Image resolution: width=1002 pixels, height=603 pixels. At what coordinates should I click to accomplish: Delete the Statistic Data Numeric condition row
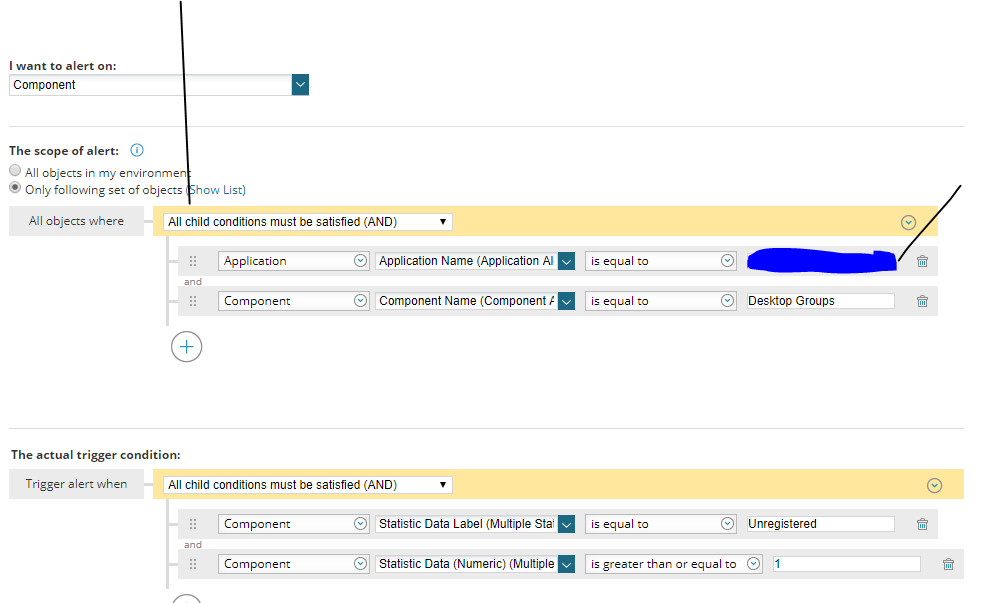click(x=948, y=564)
